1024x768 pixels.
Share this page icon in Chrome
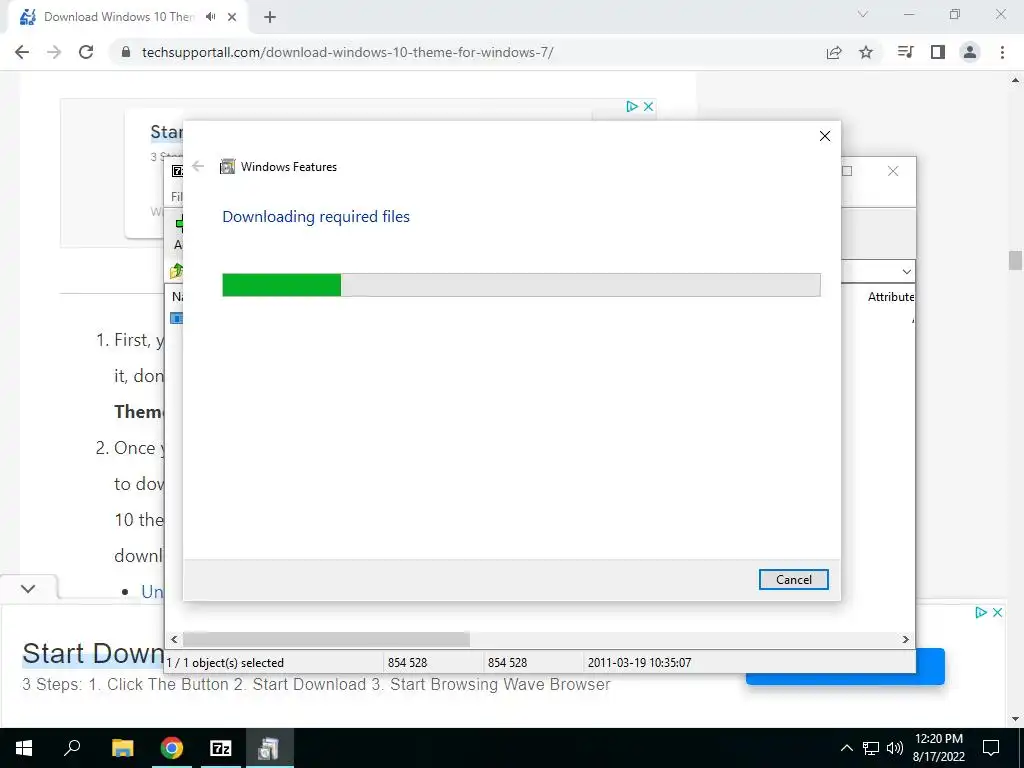click(x=834, y=52)
